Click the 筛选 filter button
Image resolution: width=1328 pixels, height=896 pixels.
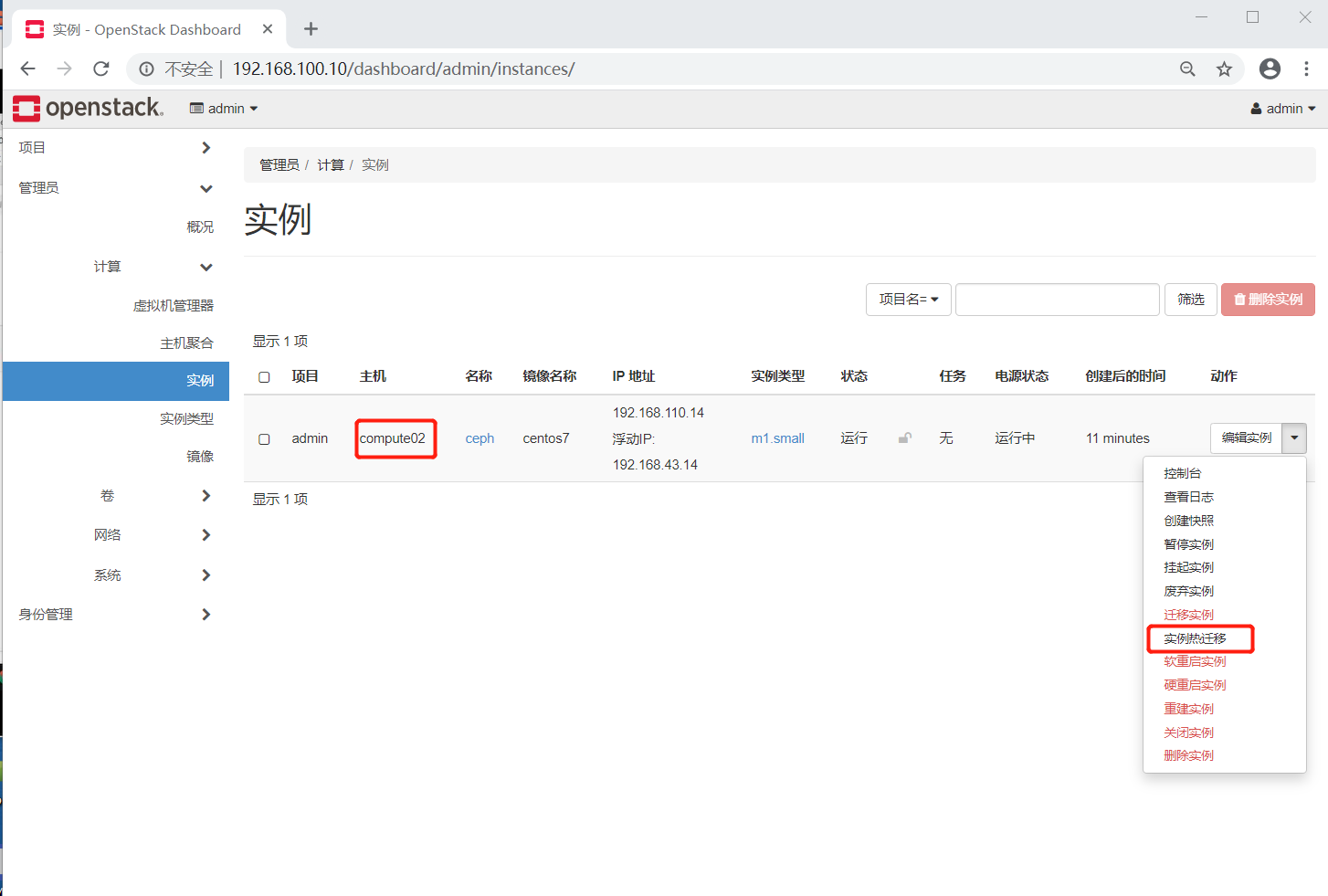click(1190, 299)
